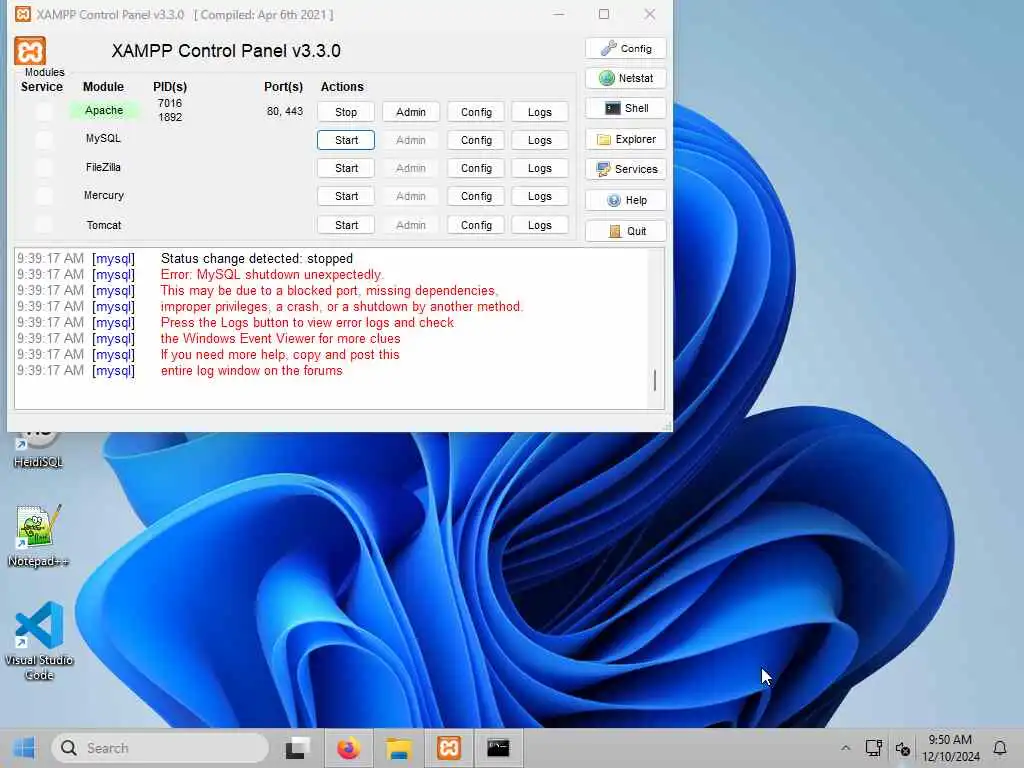Open File Explorer from the taskbar
Image resolution: width=1024 pixels, height=768 pixels.
click(398, 748)
